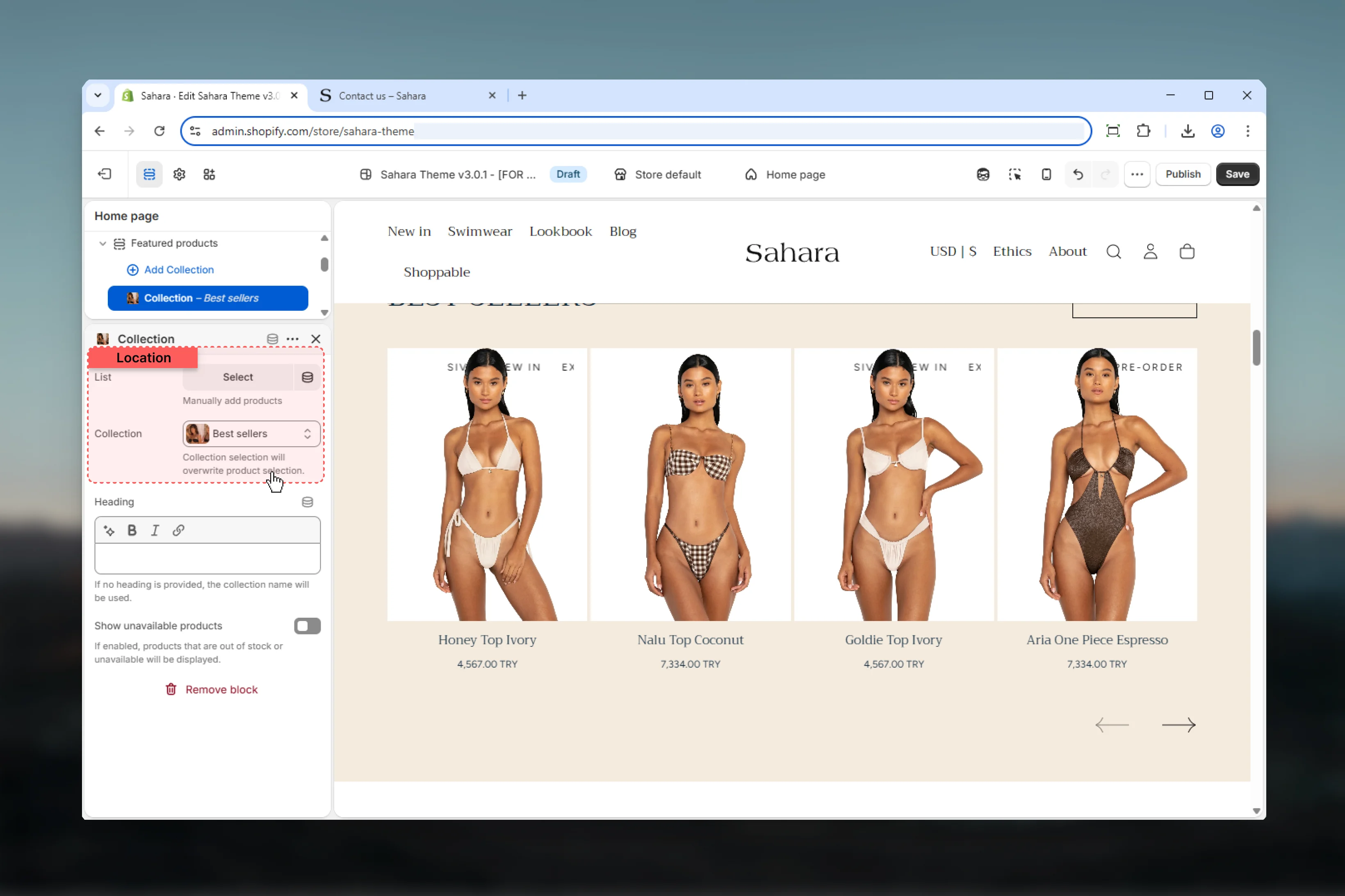The image size is (1345, 896).
Task: Toggle Show unavailable products switch
Action: coord(308,626)
